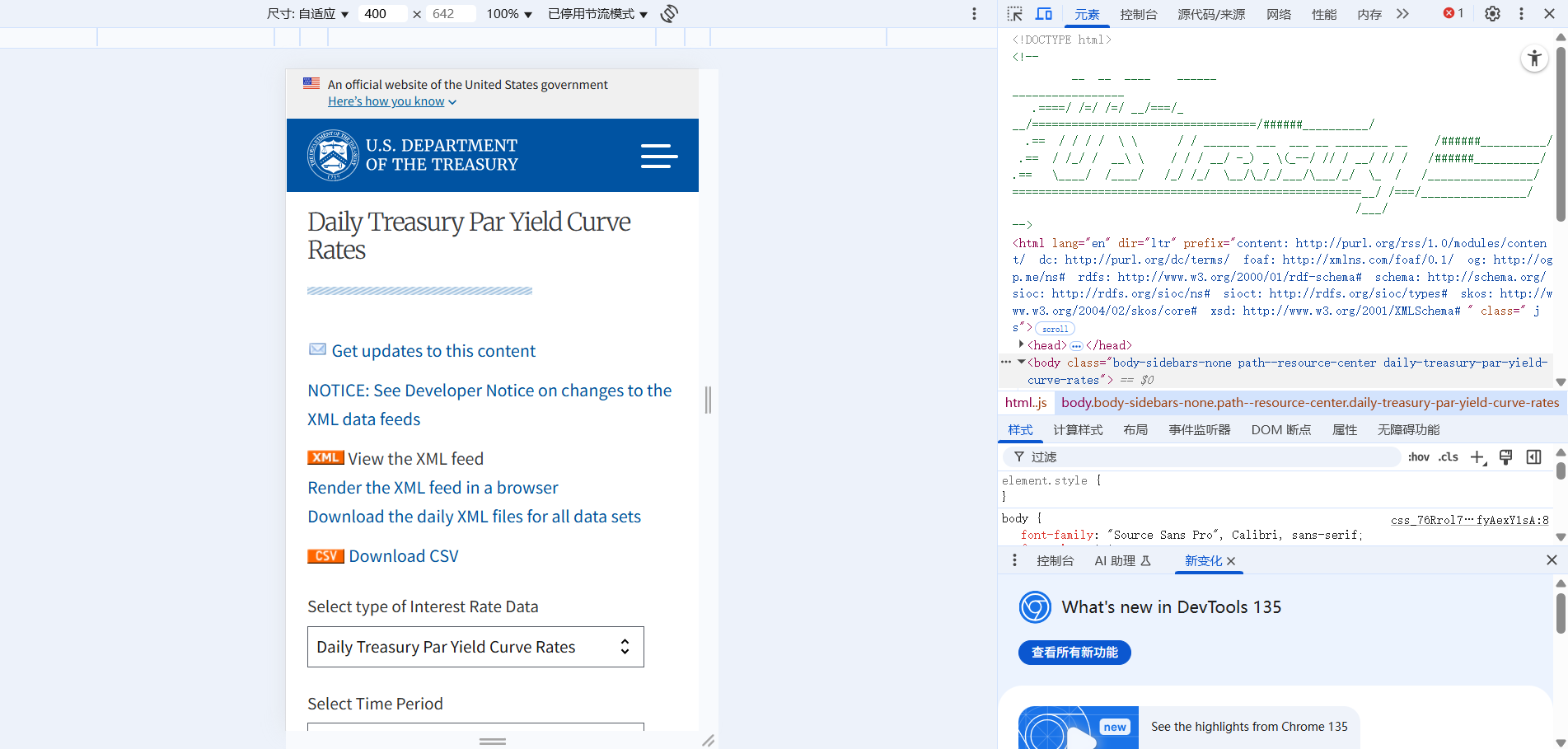Click the viewport height input field

[452, 14]
